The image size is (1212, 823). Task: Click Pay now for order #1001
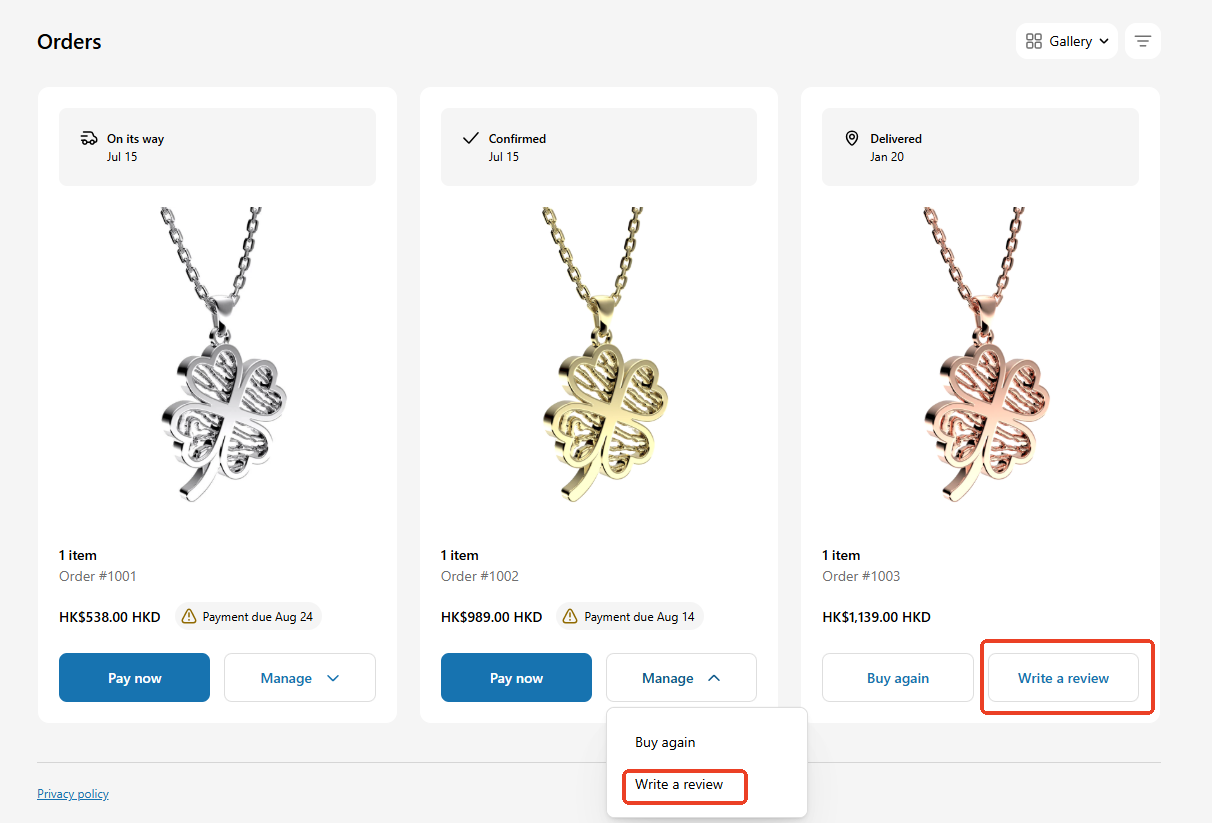[134, 677]
